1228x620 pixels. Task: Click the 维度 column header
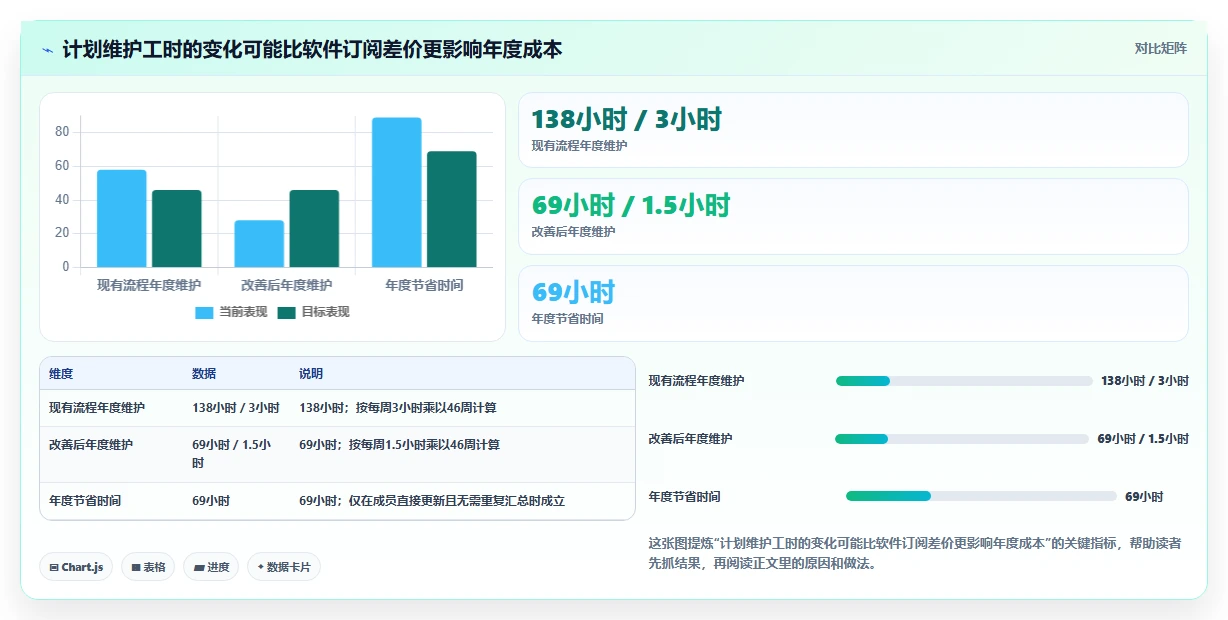point(61,374)
